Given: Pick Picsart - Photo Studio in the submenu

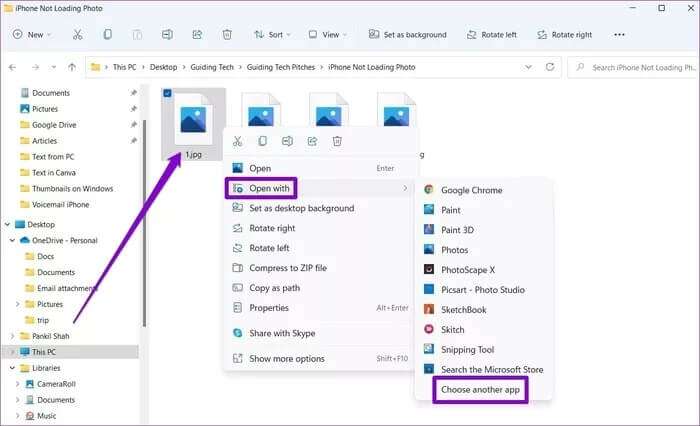Looking at the screenshot, I should [x=483, y=290].
